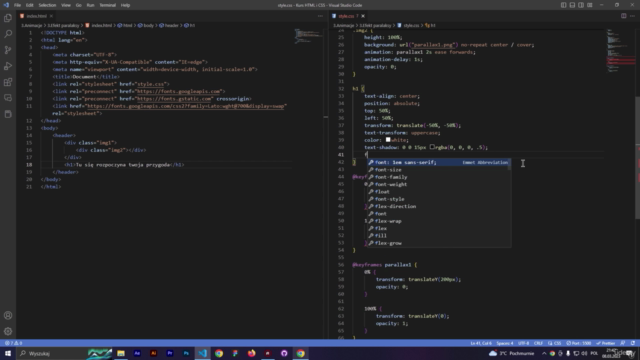The height and width of the screenshot is (360, 640).
Task: Select the font-weight suggestion
Action: 438,184
